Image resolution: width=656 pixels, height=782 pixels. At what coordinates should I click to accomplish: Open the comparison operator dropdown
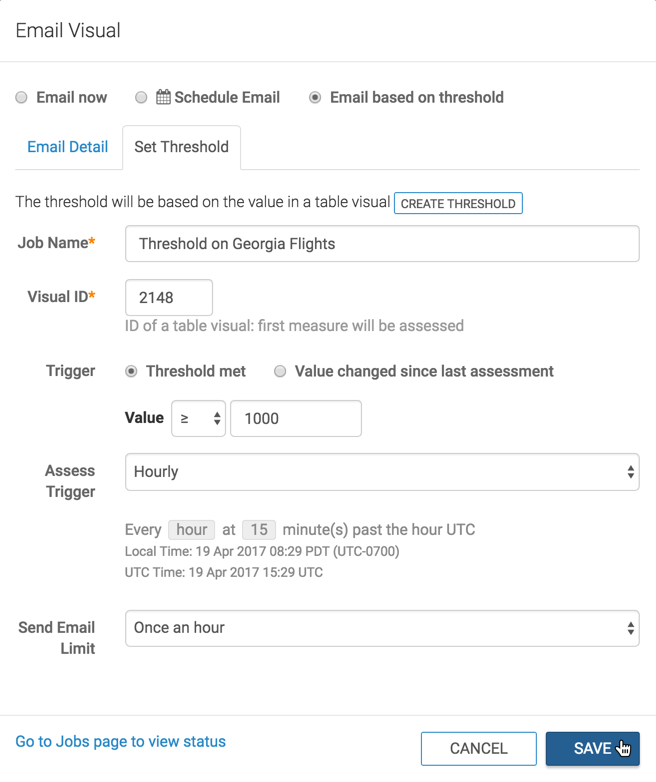click(198, 419)
